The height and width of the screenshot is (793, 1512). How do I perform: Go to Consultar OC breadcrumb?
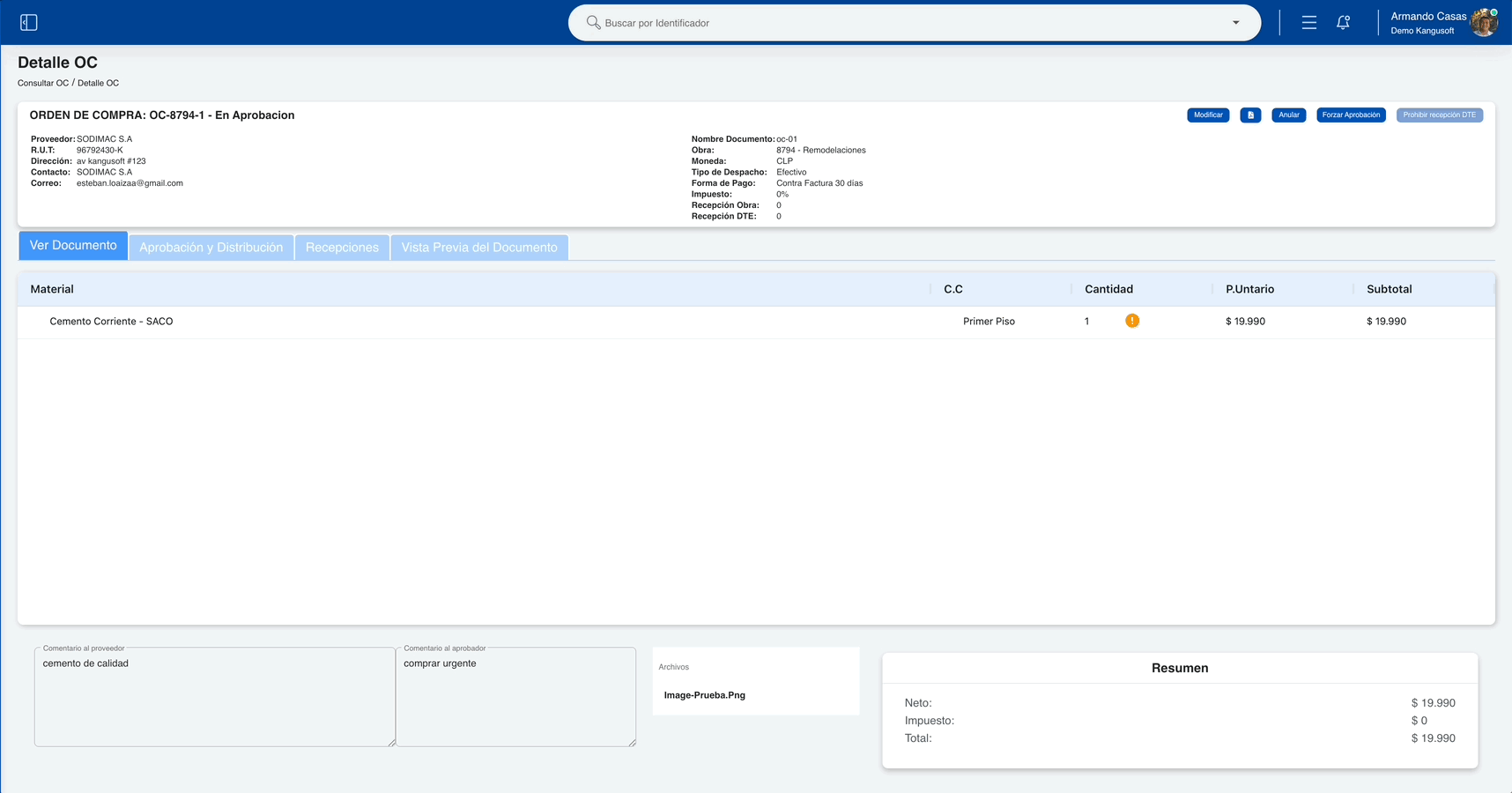pyautogui.click(x=43, y=83)
